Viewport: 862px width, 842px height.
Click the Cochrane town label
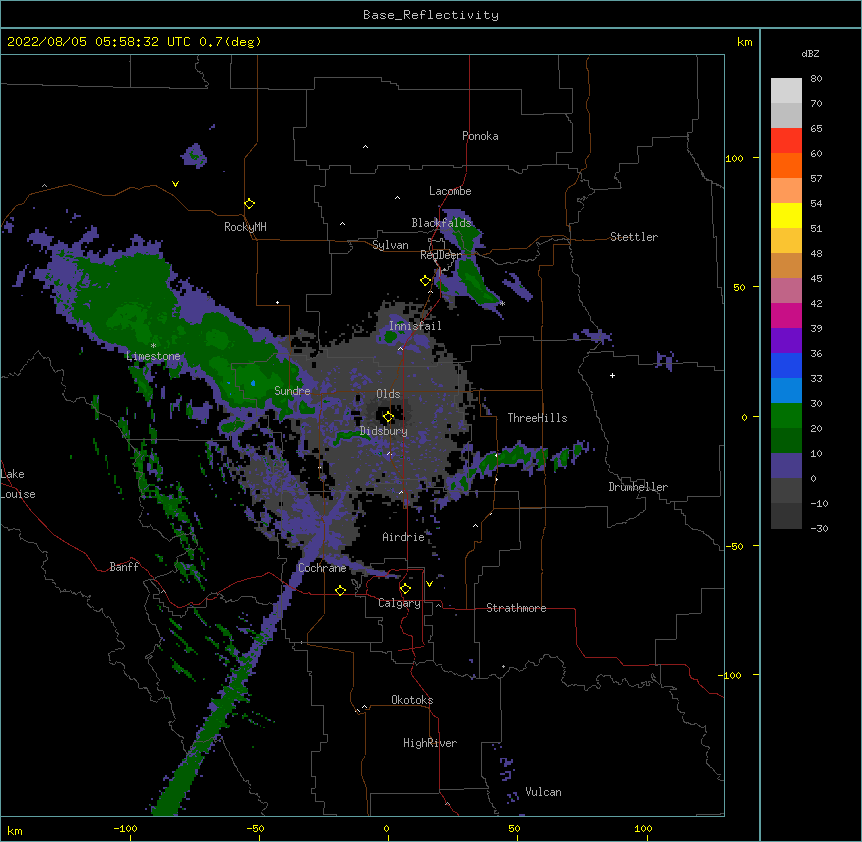[x=322, y=568]
